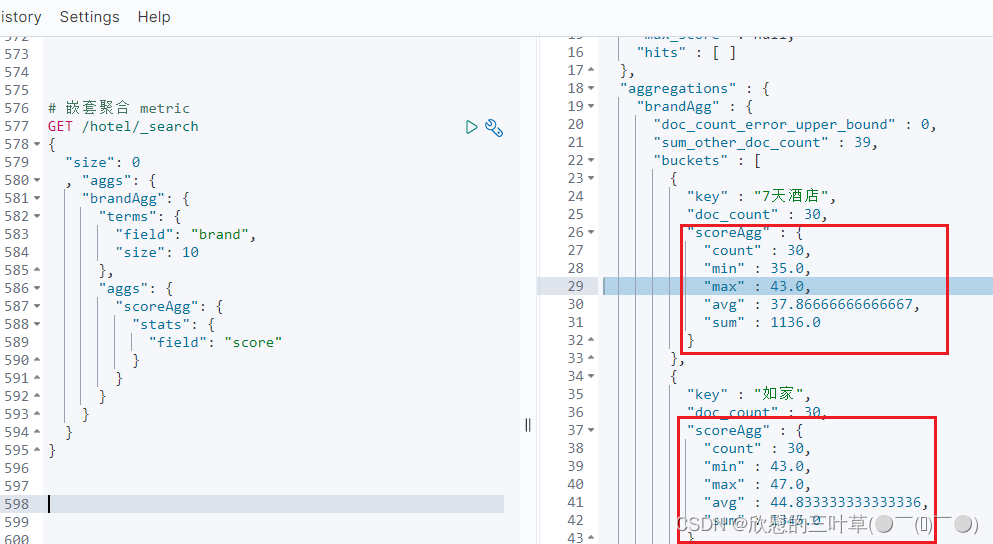Fold the closing brace at line 585

point(37,270)
